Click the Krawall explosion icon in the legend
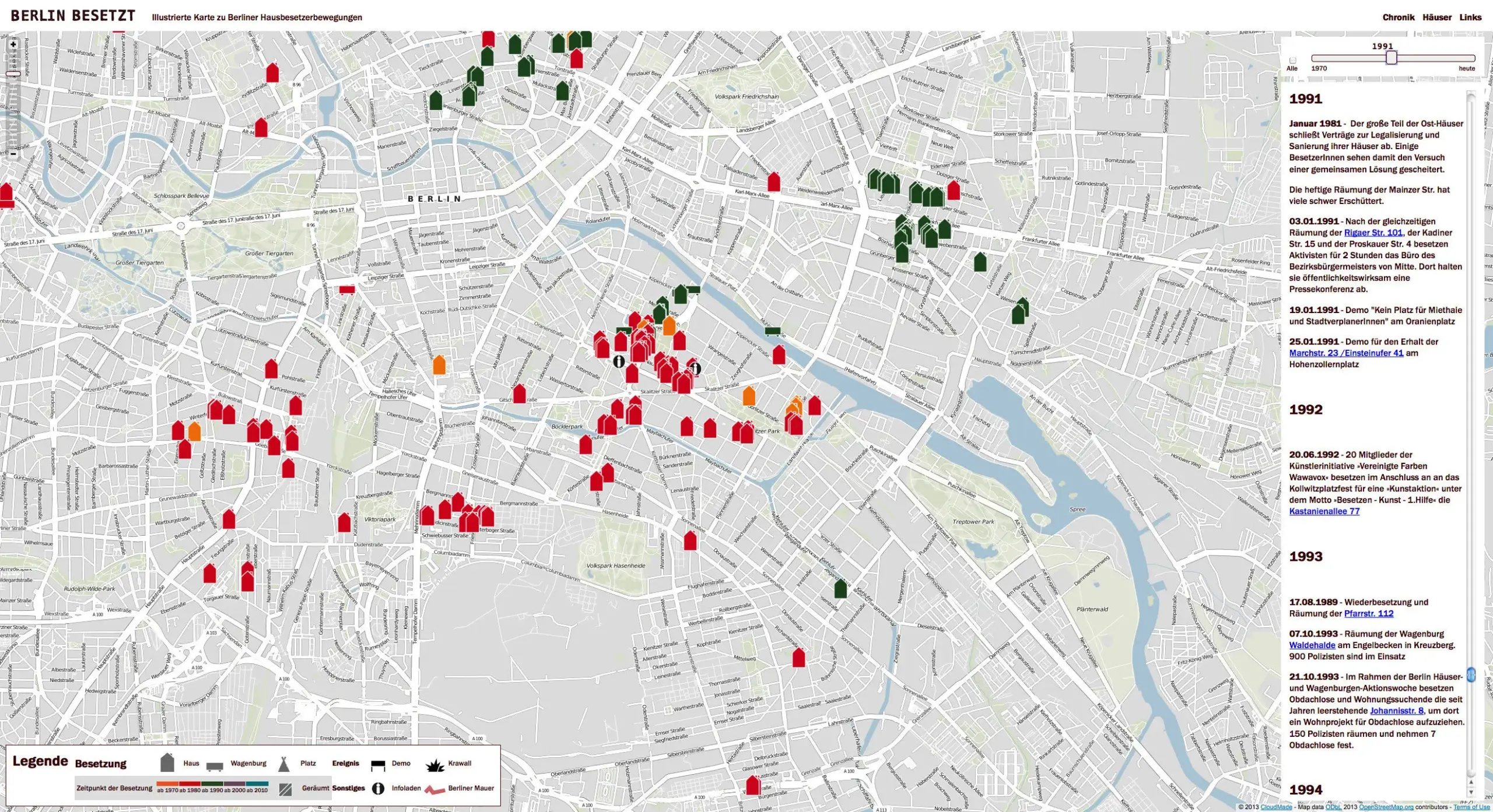 click(x=434, y=765)
